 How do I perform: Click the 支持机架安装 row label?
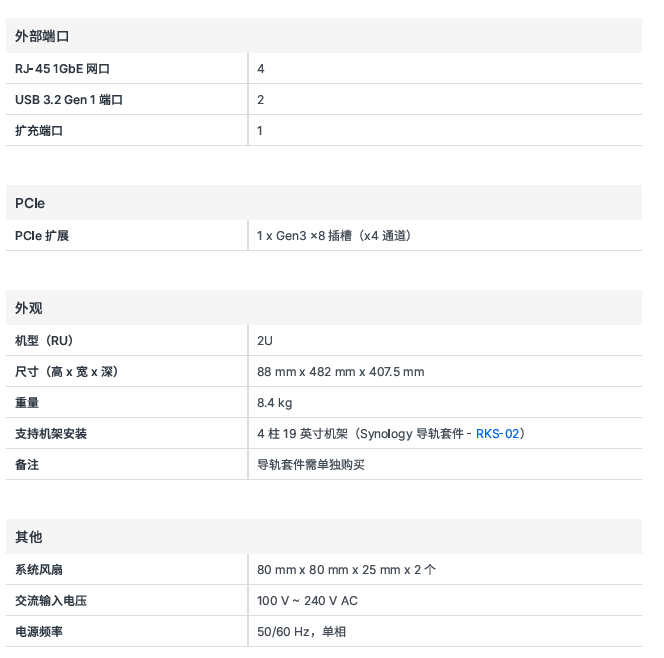tap(51, 434)
